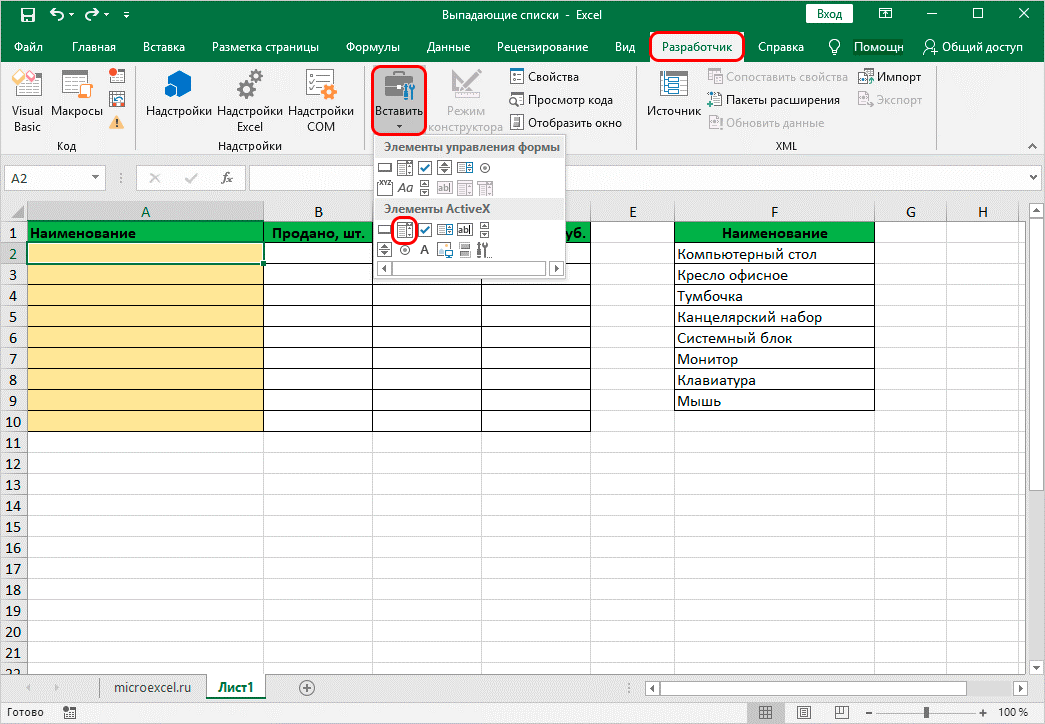Select cell F2 Компьютерный стол
The height and width of the screenshot is (724, 1045).
(774, 254)
